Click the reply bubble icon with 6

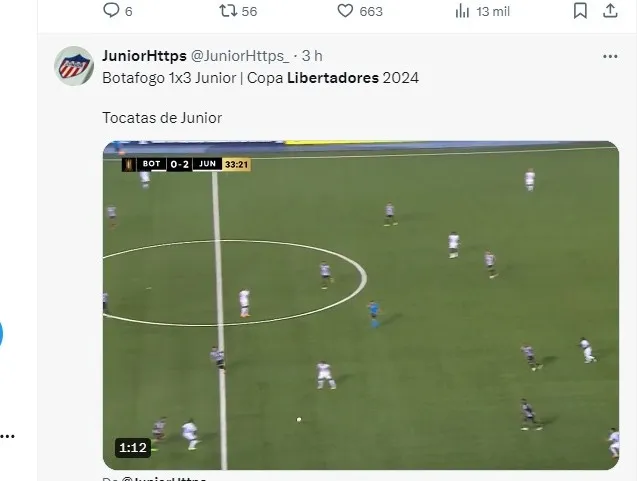(x=111, y=11)
